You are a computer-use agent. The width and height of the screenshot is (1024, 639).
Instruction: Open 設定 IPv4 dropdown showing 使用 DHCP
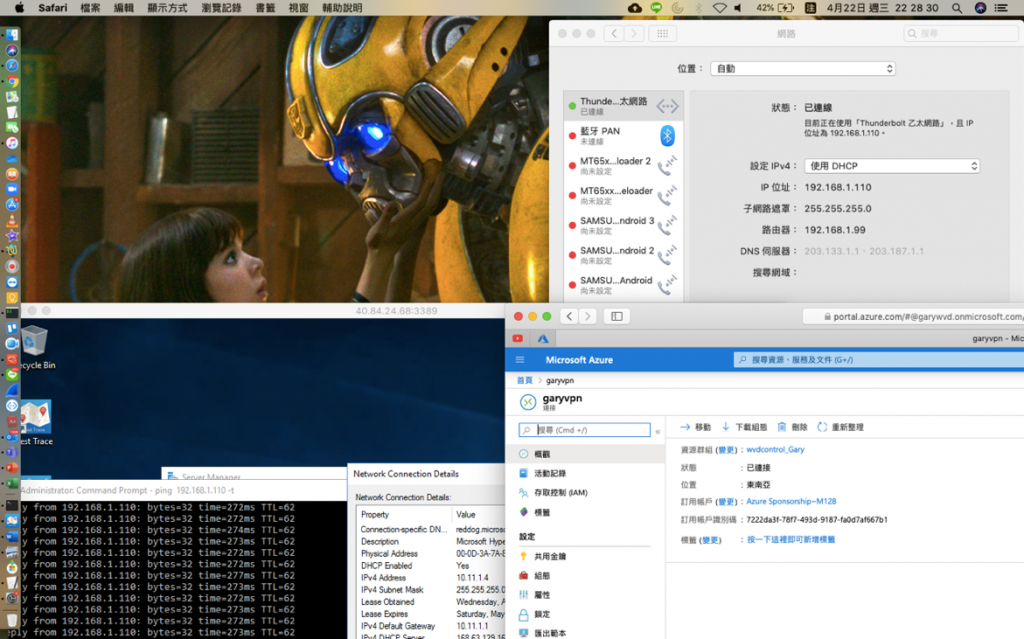891,166
